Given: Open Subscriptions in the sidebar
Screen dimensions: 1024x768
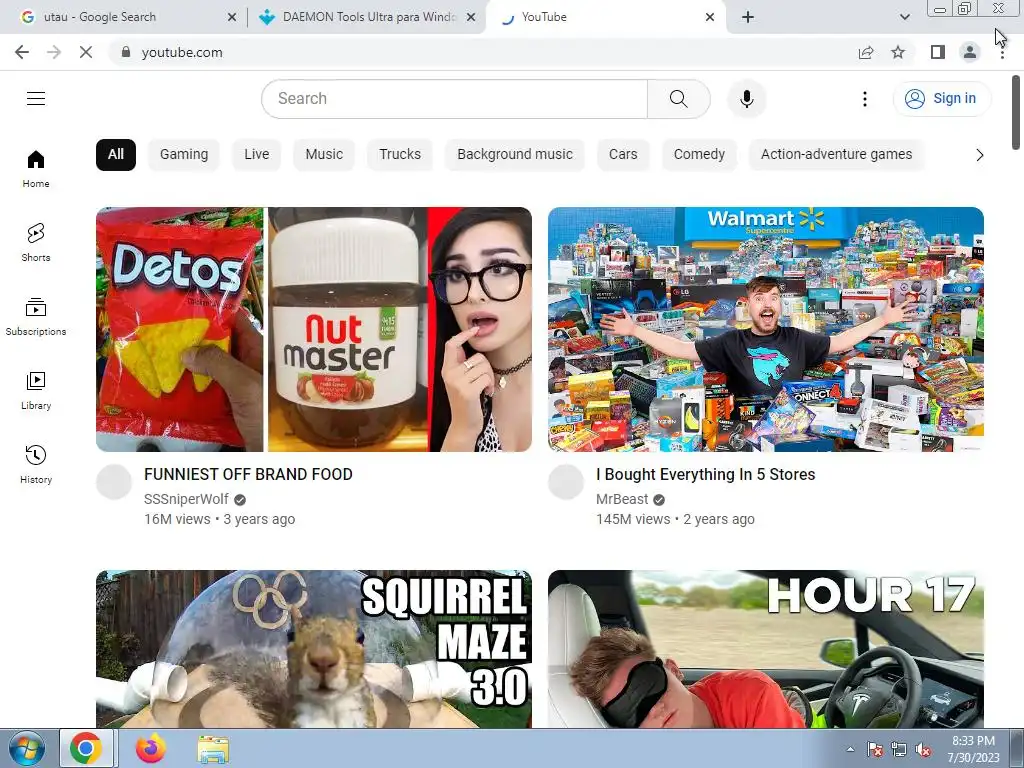Looking at the screenshot, I should click(x=36, y=317).
